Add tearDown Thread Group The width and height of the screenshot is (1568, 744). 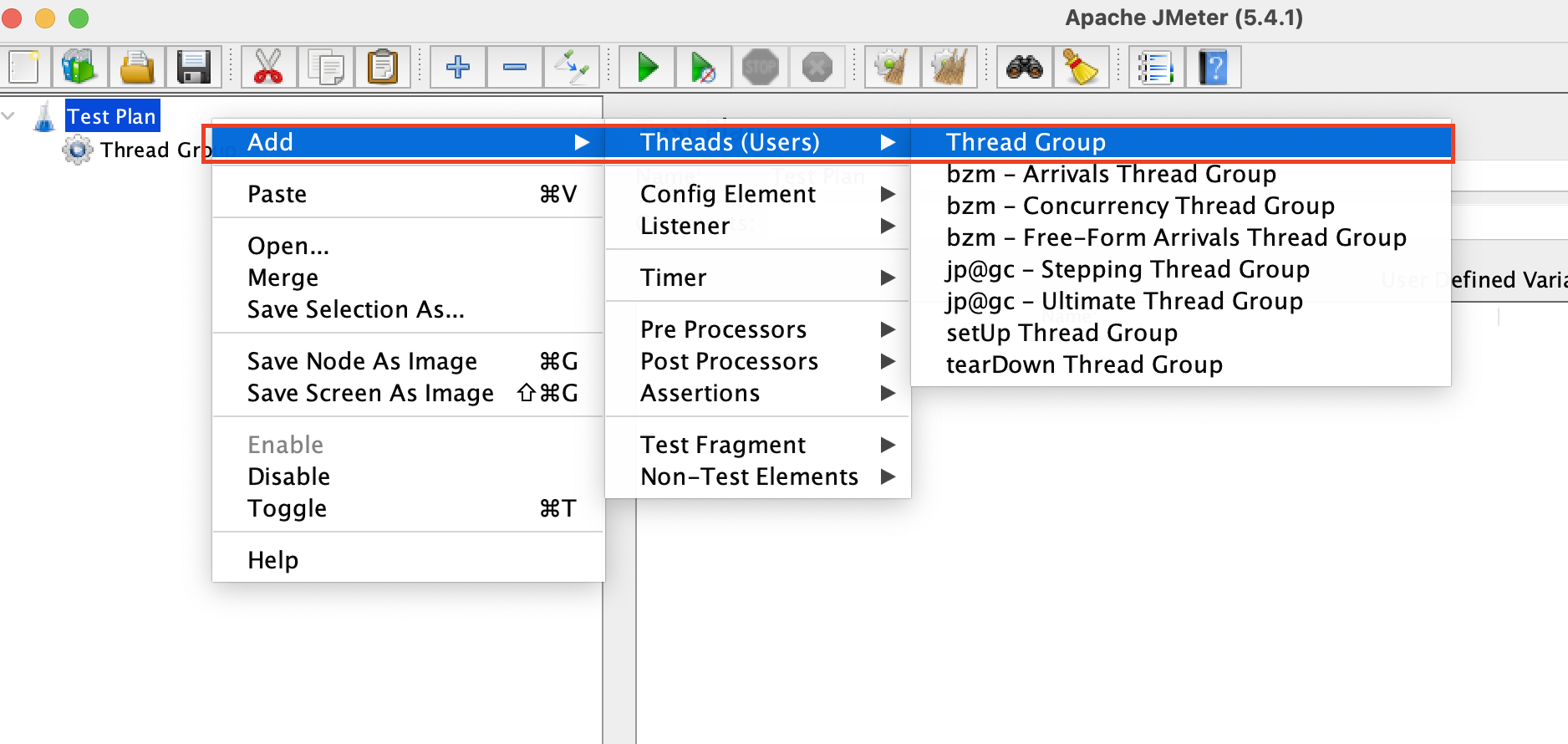[x=1180, y=364]
